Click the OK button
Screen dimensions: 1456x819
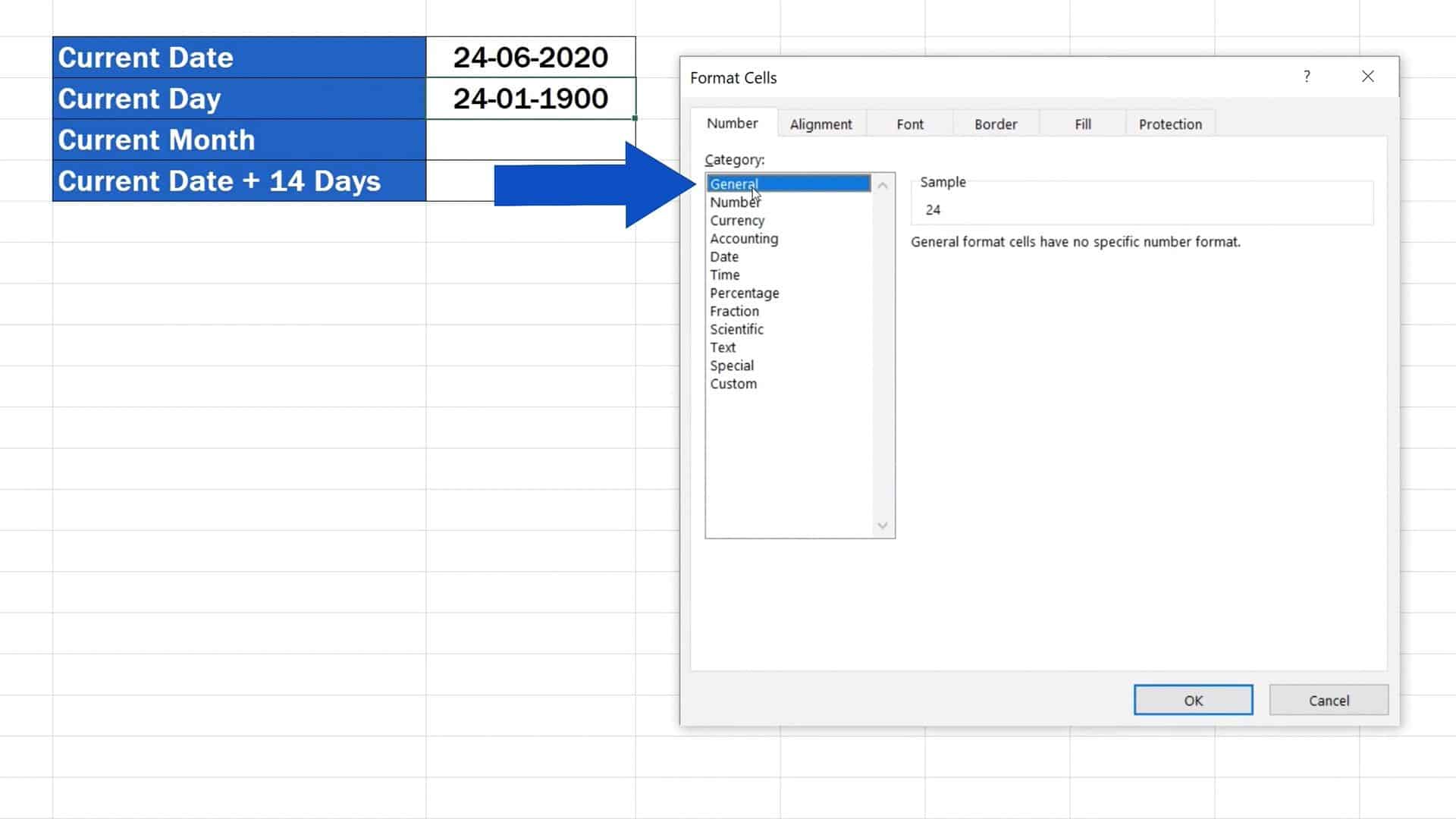click(x=1193, y=700)
